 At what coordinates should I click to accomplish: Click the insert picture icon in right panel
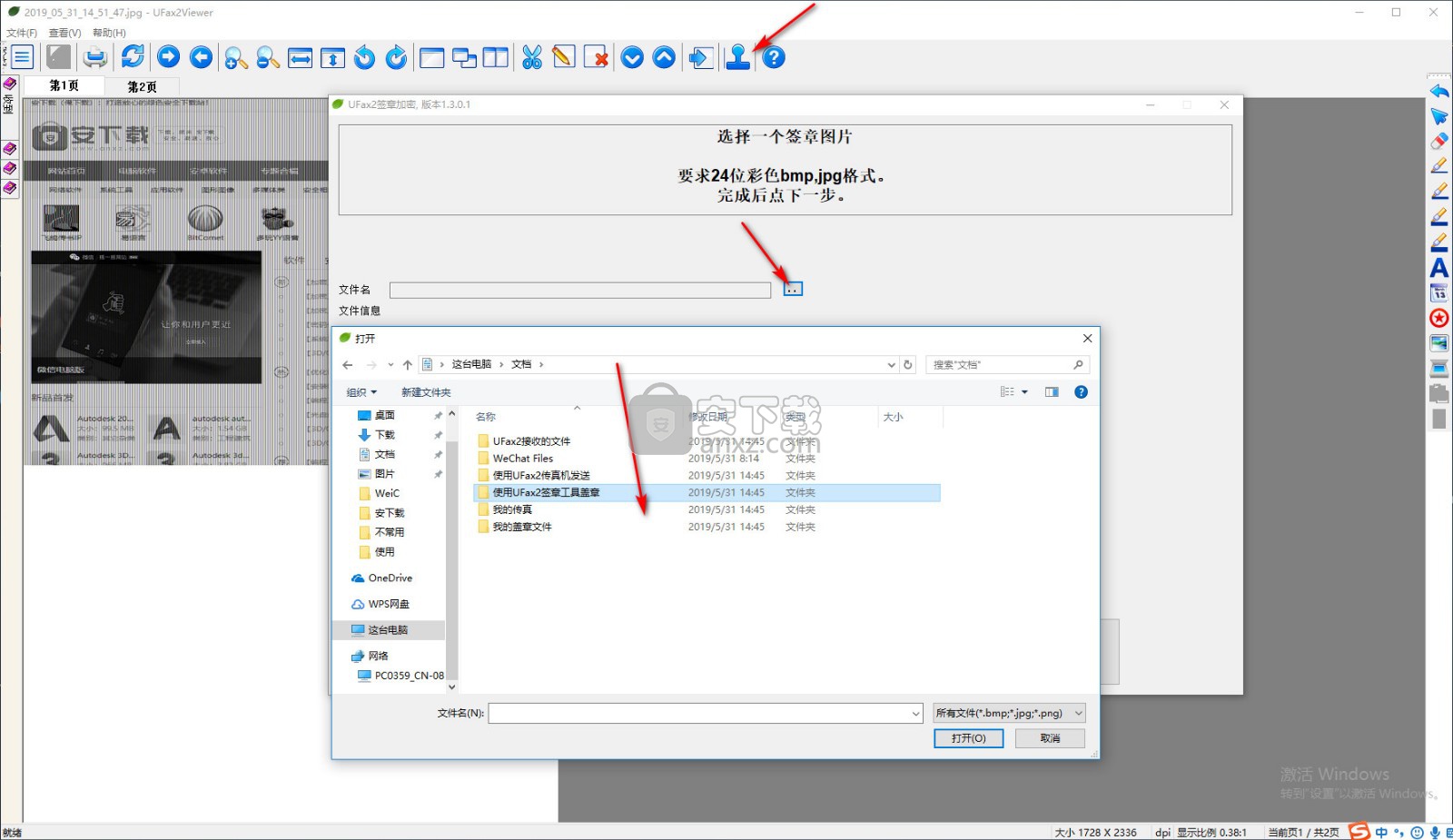click(x=1439, y=343)
